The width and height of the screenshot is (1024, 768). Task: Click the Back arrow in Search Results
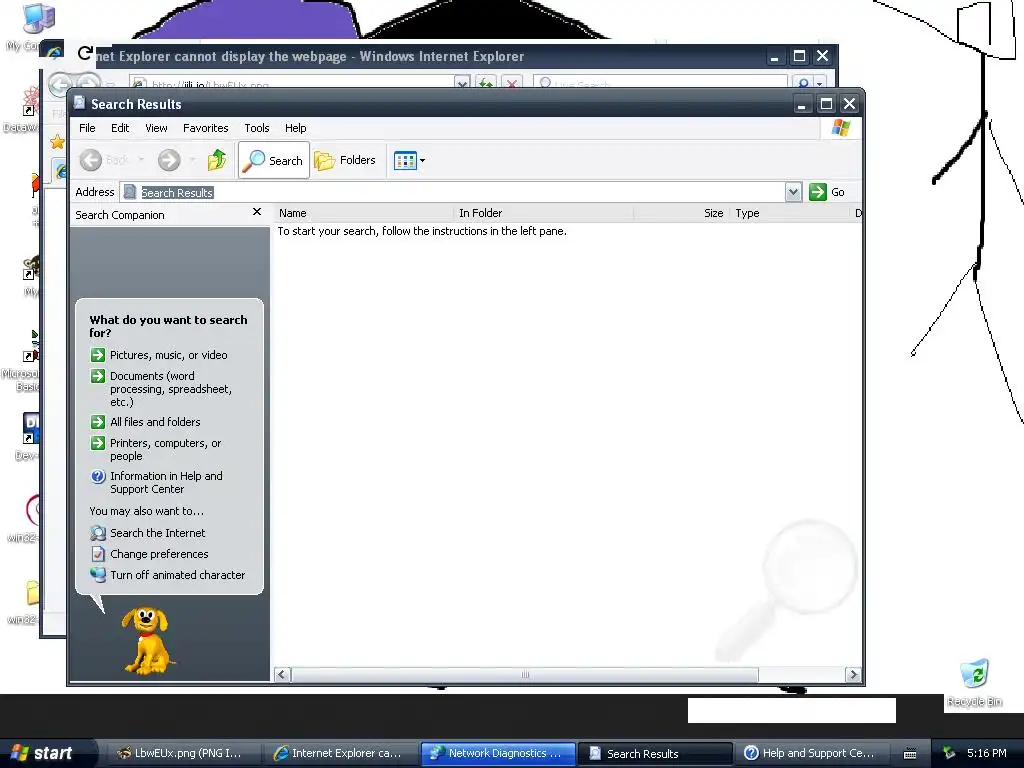91,160
